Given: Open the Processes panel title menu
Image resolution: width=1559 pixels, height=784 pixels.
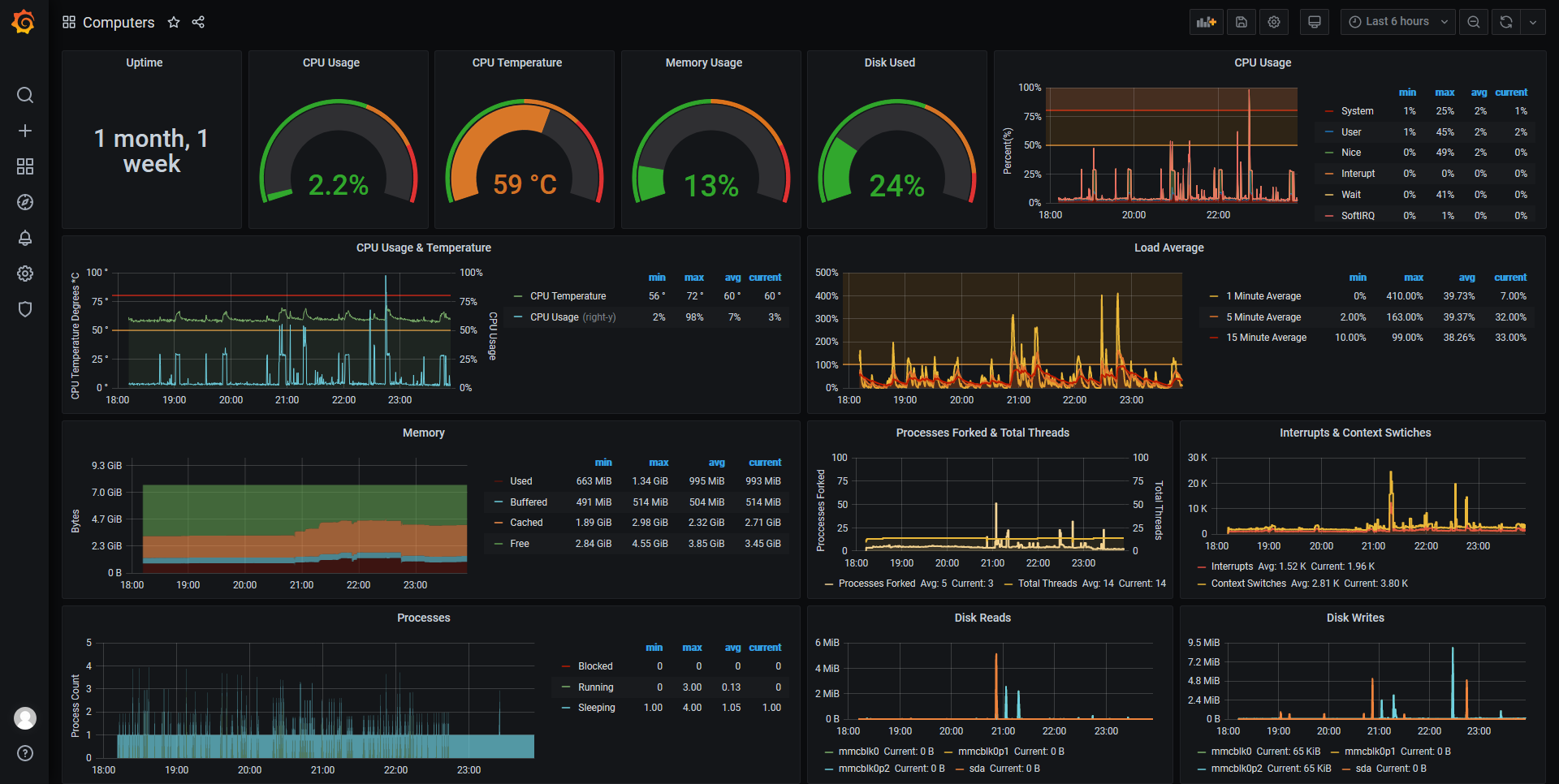Looking at the screenshot, I should point(424,618).
